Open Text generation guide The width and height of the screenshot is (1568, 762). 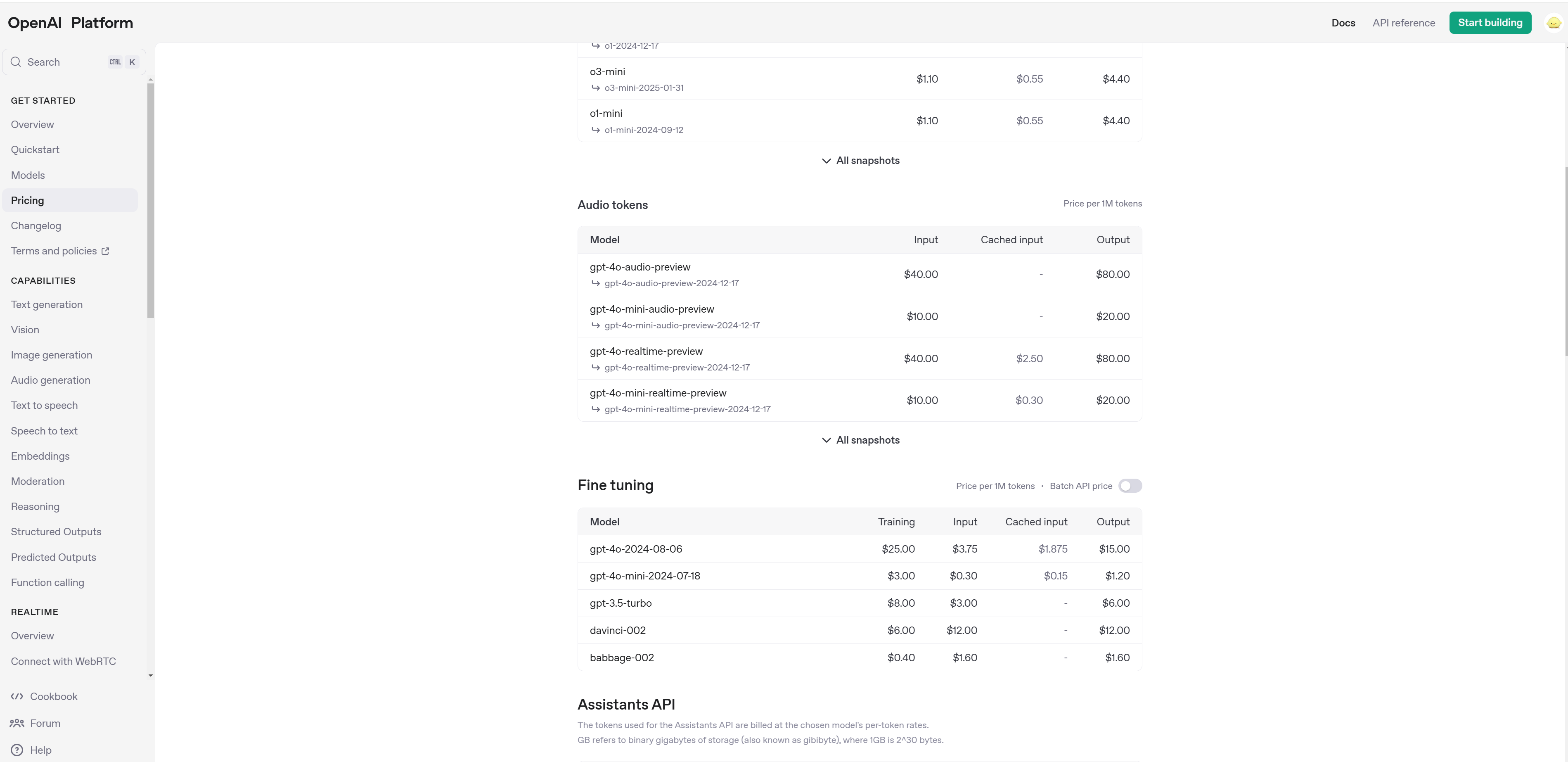click(x=47, y=304)
